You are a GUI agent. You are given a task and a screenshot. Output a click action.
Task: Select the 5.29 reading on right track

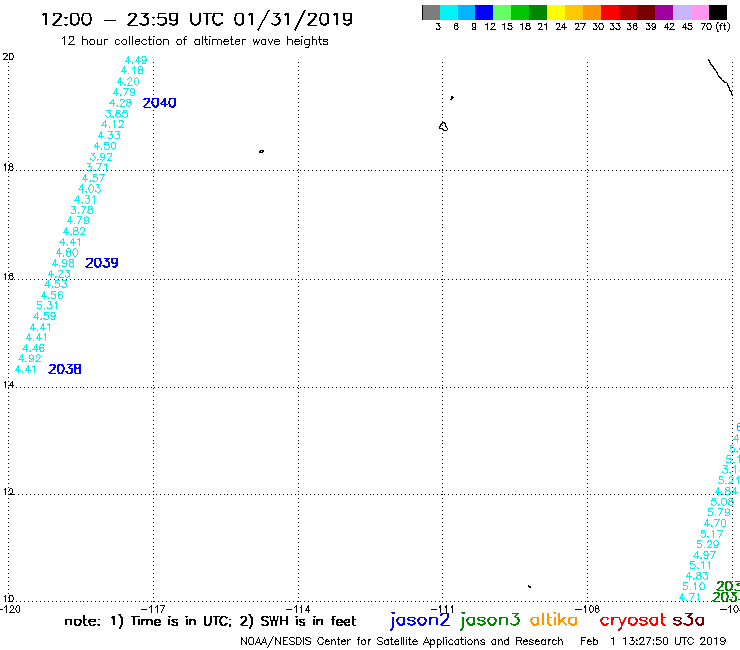coord(708,544)
